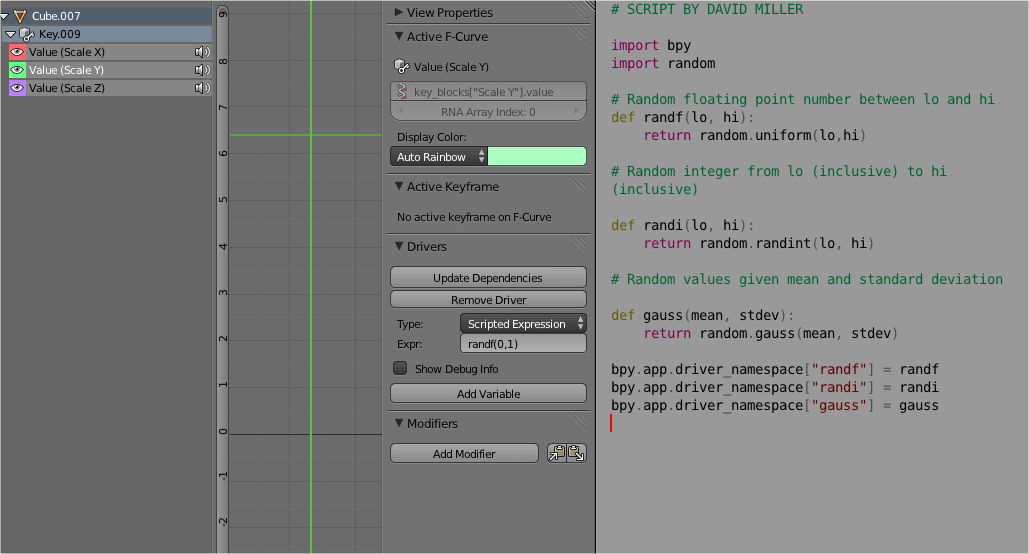This screenshot has width=1029, height=554.
Task: Mute the Value (Scale Y) channel speaker icon
Action: 202,70
